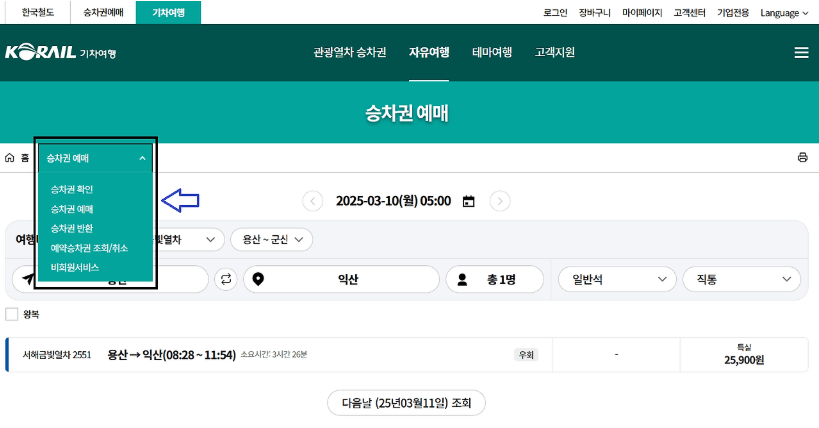Switch to the 한국철도 top tab
The height and width of the screenshot is (428, 819).
(x=38, y=12)
